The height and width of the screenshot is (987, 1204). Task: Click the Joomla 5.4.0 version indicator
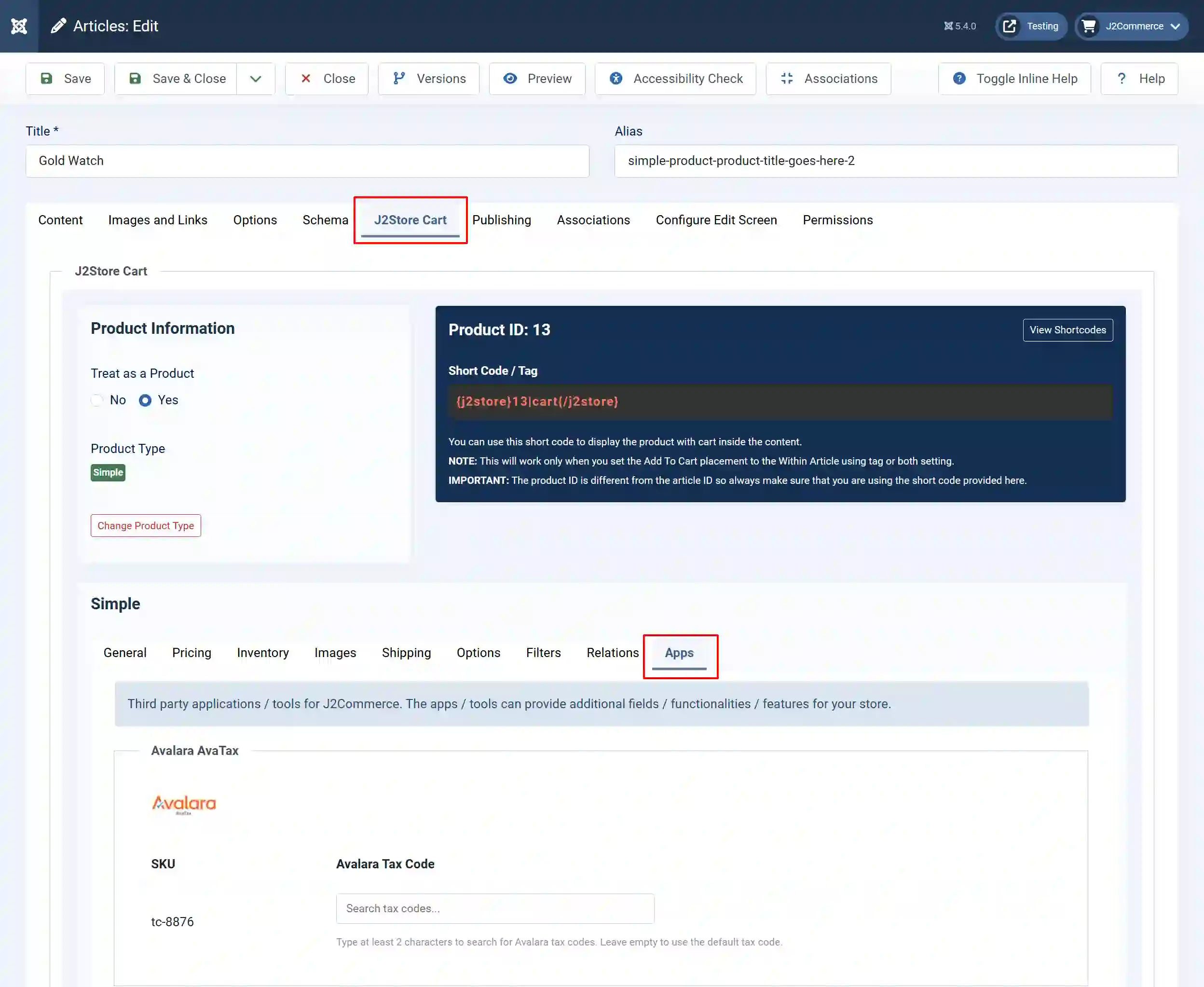pos(959,26)
